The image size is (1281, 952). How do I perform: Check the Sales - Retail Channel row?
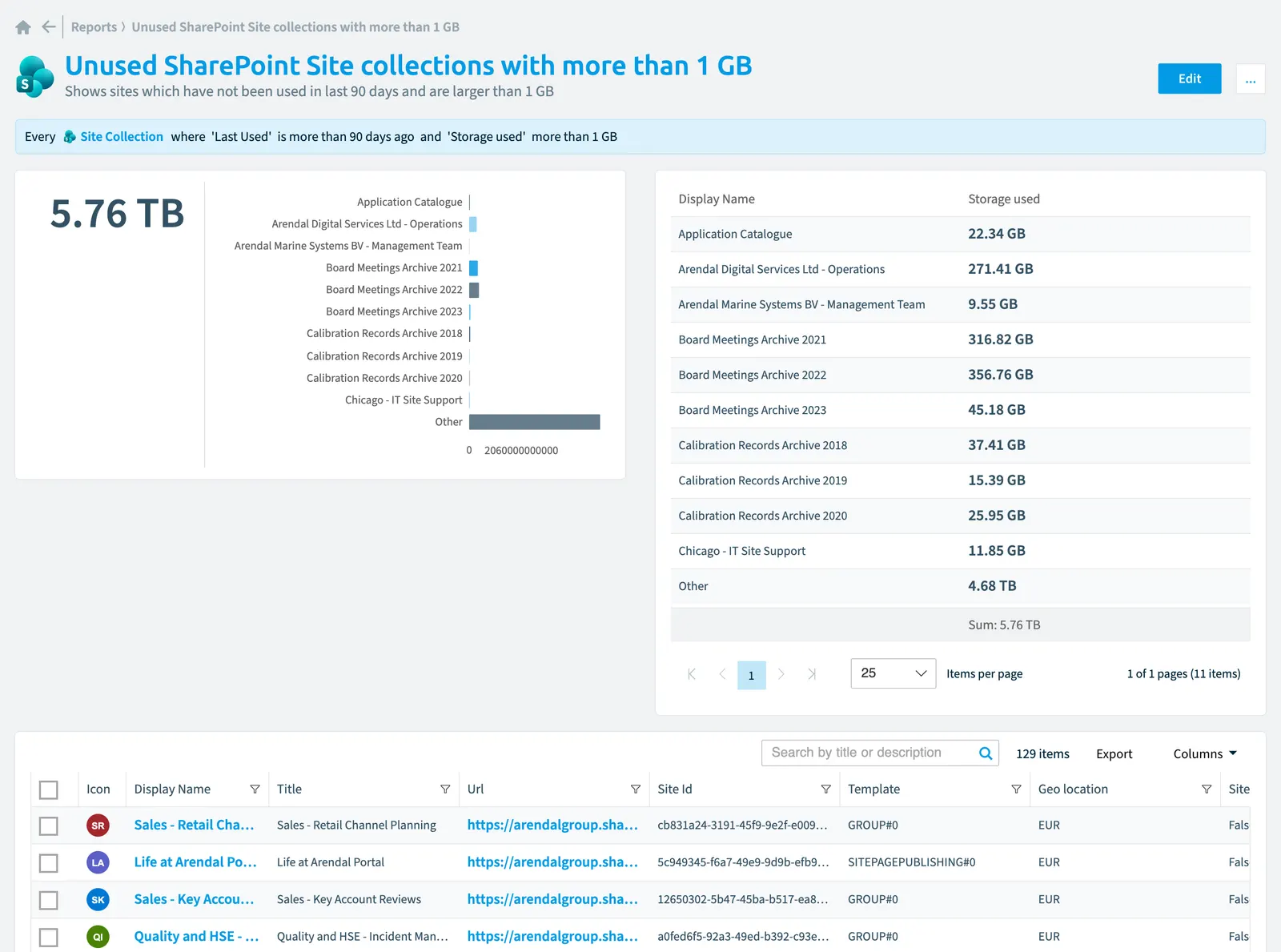pyautogui.click(x=49, y=826)
